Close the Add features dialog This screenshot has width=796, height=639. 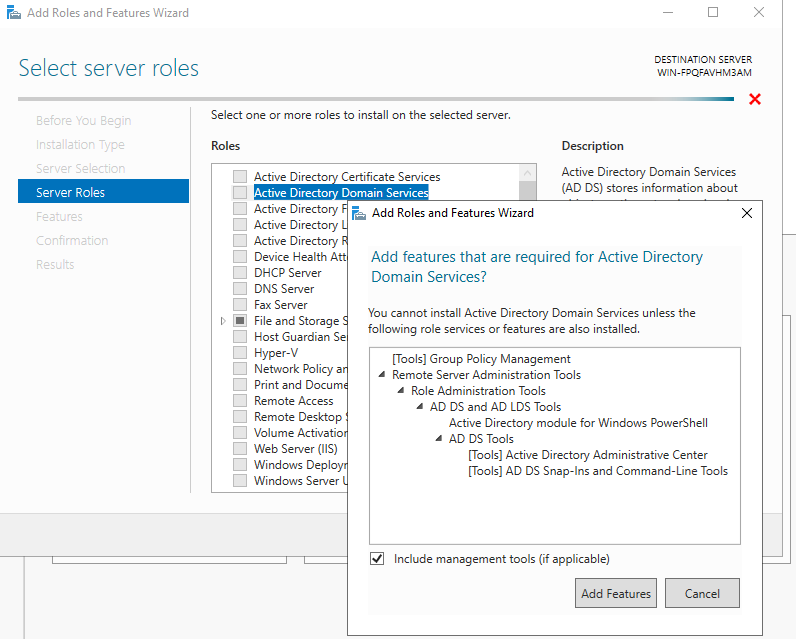[747, 213]
